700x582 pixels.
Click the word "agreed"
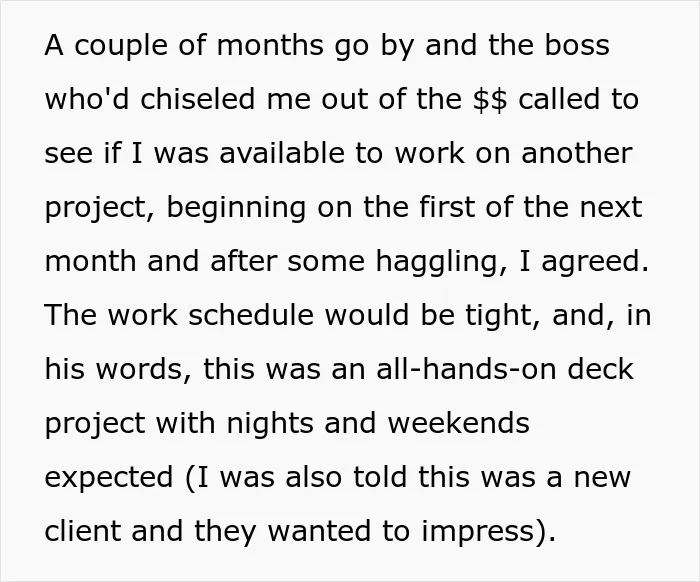(595, 262)
